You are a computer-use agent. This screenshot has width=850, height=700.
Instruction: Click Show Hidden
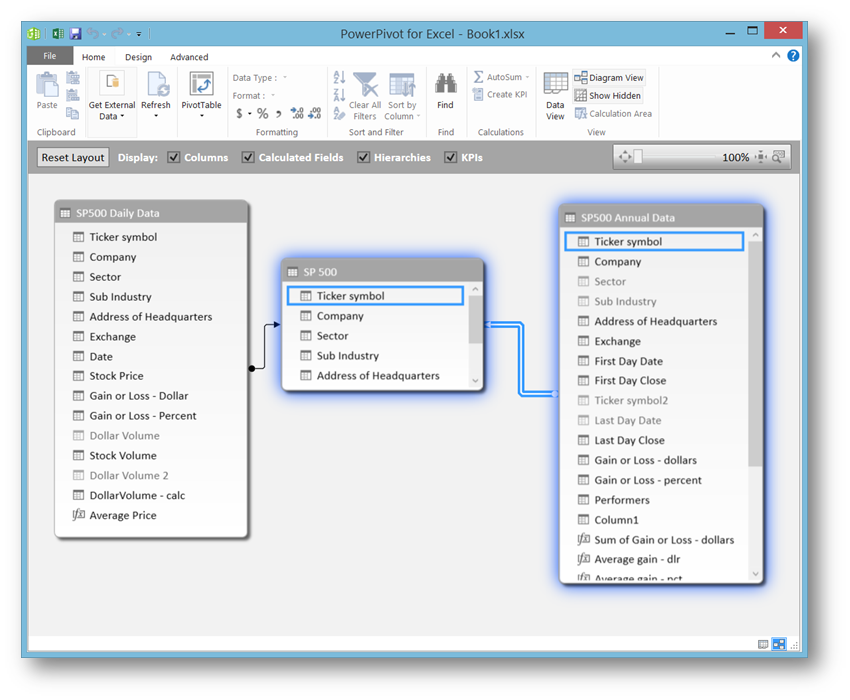tap(608, 95)
